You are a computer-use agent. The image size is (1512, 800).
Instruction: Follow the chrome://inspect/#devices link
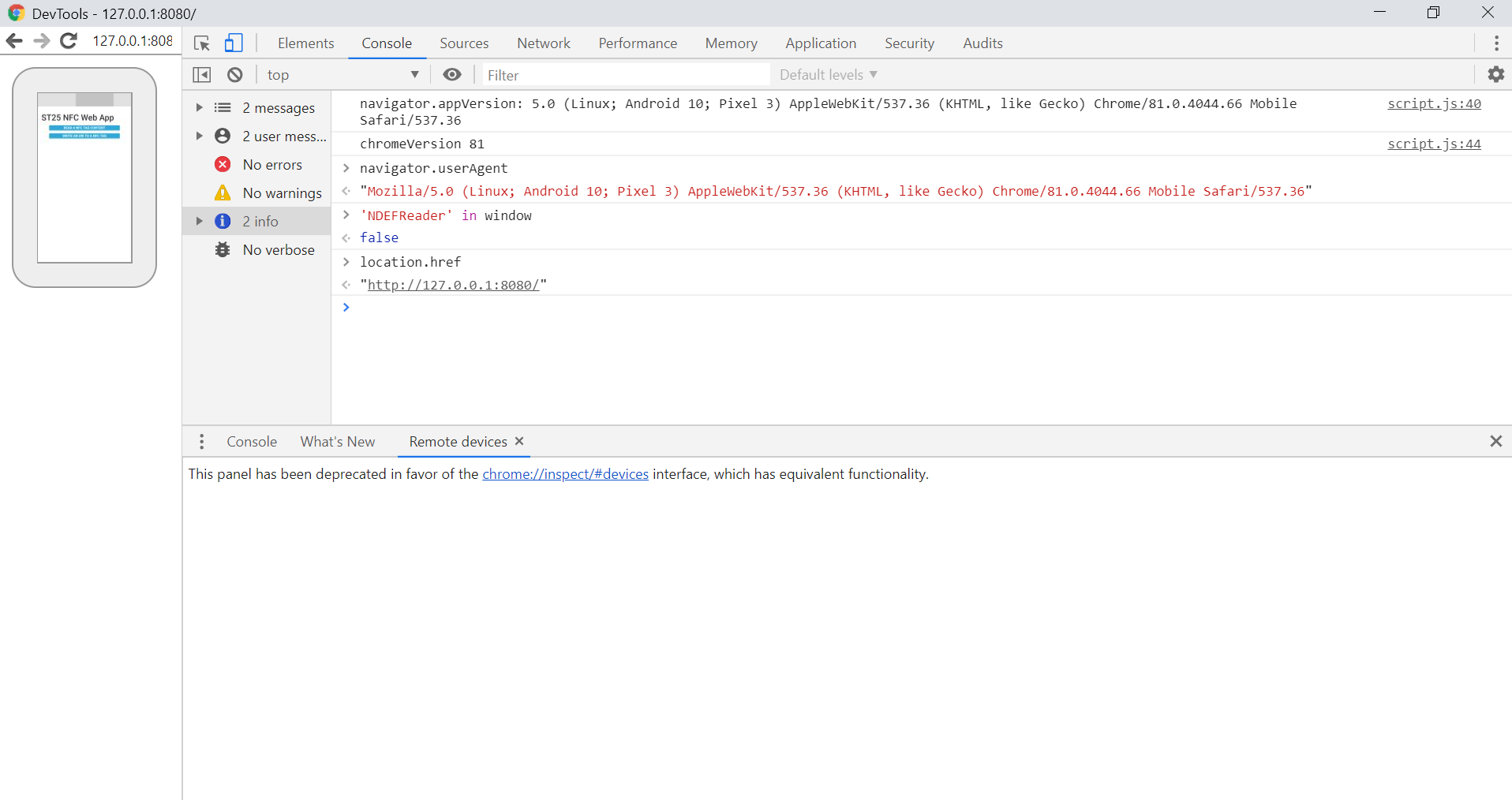(x=565, y=474)
